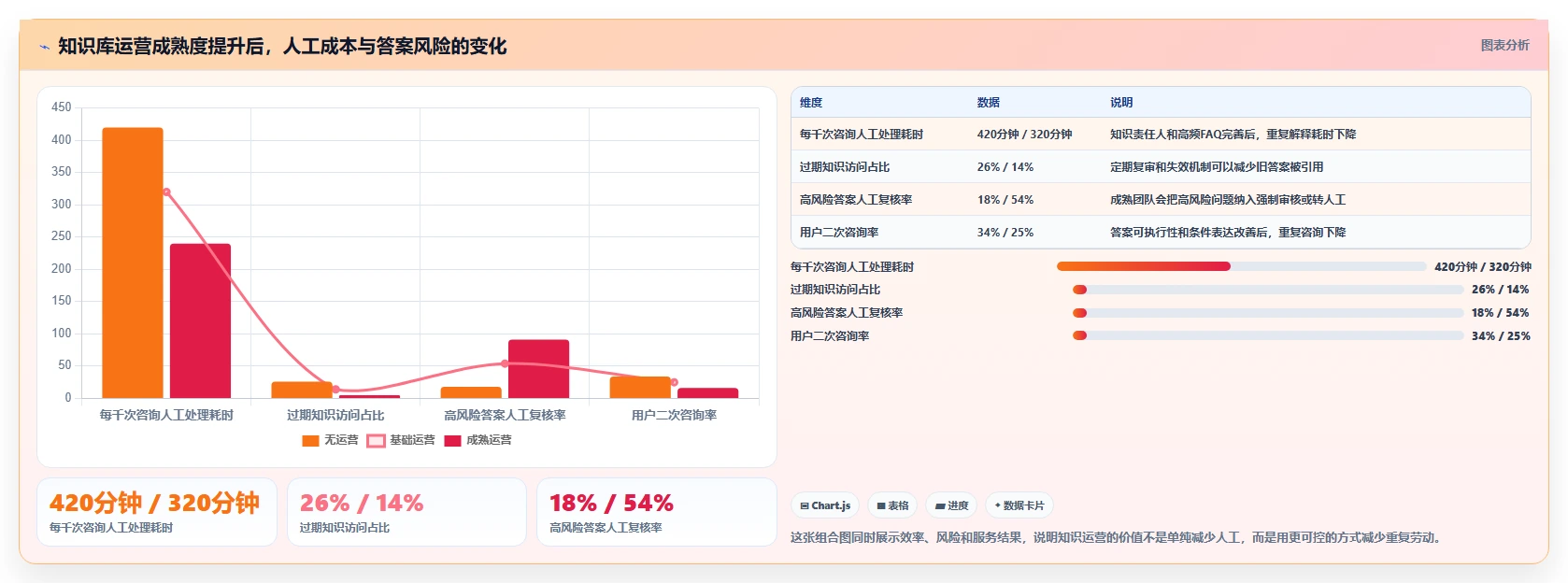
Task: Open the 18% / 54% data card
Action: click(x=657, y=512)
